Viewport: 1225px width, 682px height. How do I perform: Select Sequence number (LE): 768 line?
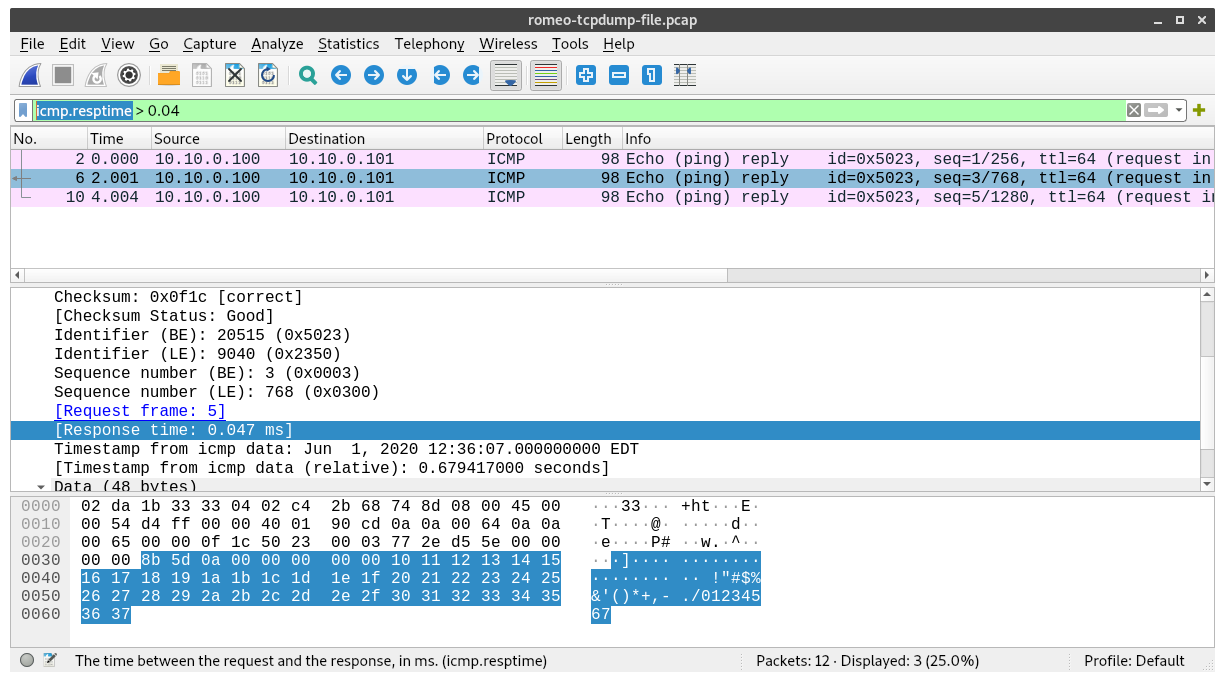point(217,392)
